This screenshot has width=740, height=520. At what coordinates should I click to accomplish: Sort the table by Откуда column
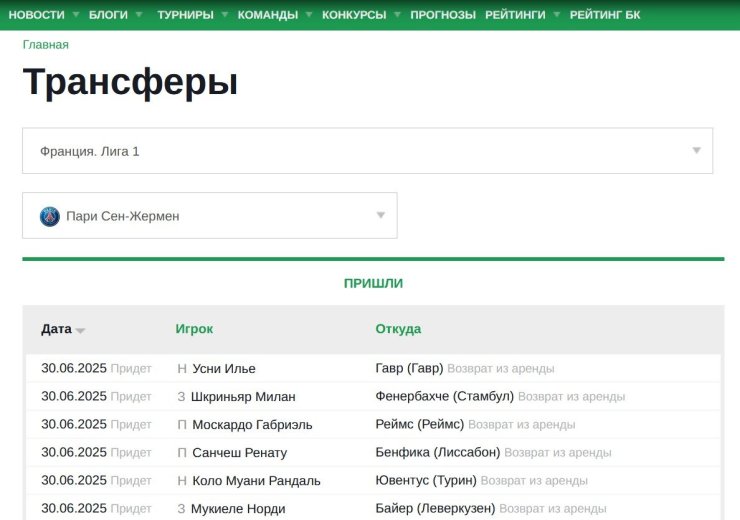point(398,329)
